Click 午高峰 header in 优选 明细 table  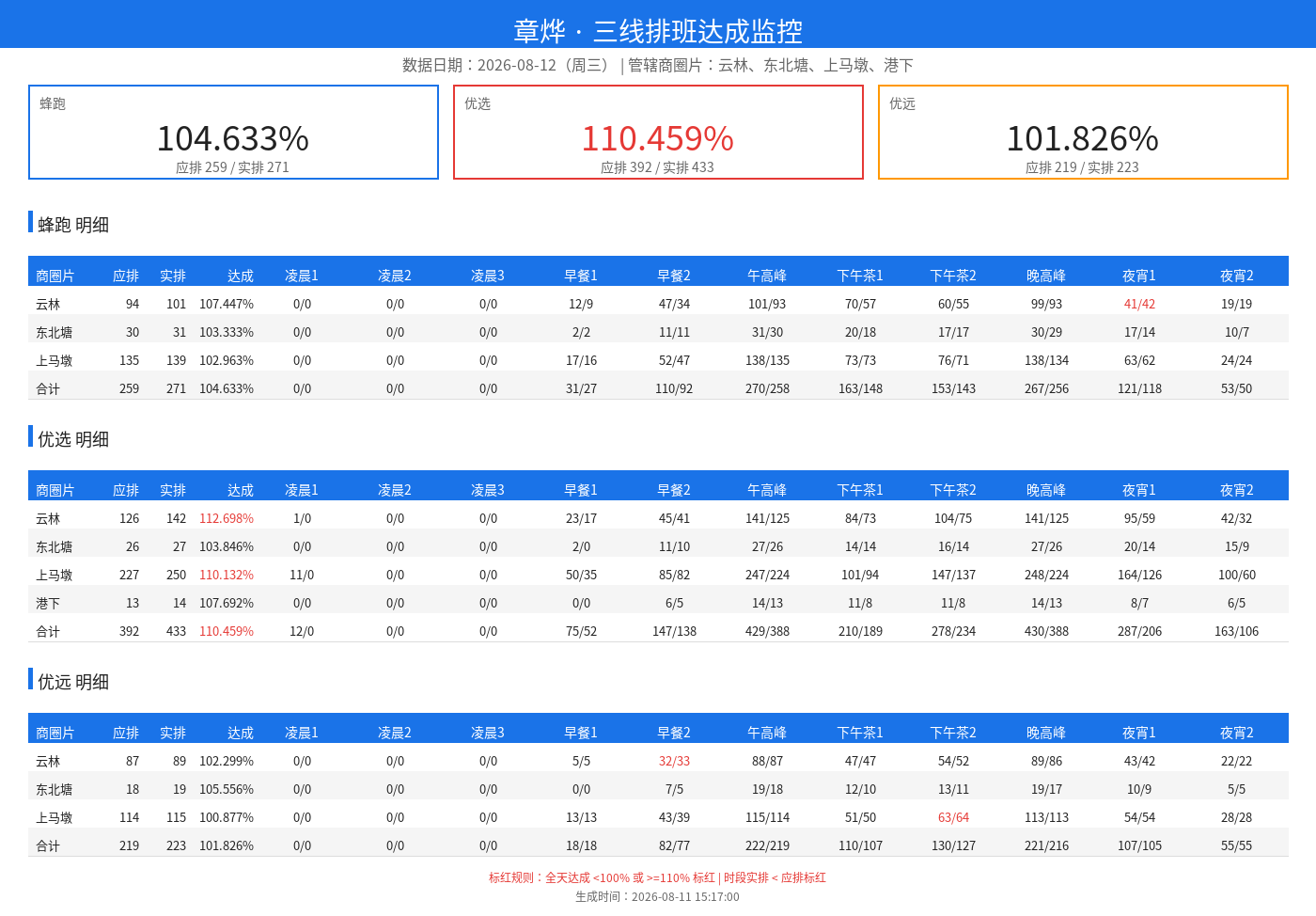click(767, 490)
